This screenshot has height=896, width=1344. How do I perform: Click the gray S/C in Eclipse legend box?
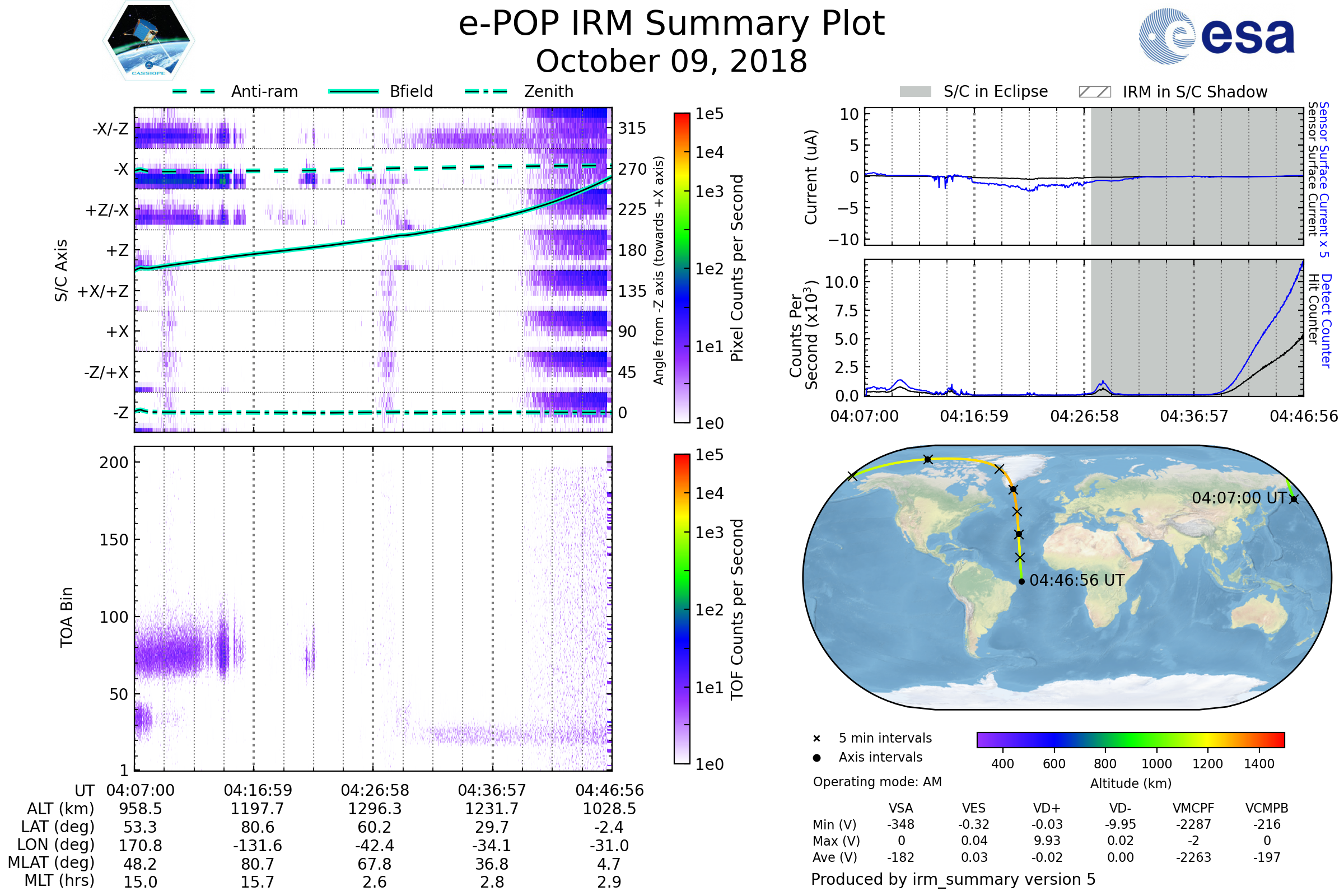click(x=915, y=92)
